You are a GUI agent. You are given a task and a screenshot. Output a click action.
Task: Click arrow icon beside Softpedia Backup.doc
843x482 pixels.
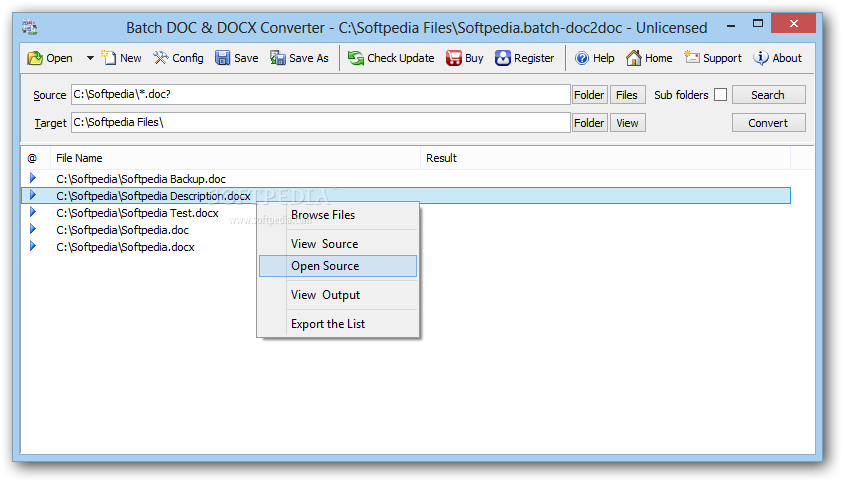click(33, 178)
